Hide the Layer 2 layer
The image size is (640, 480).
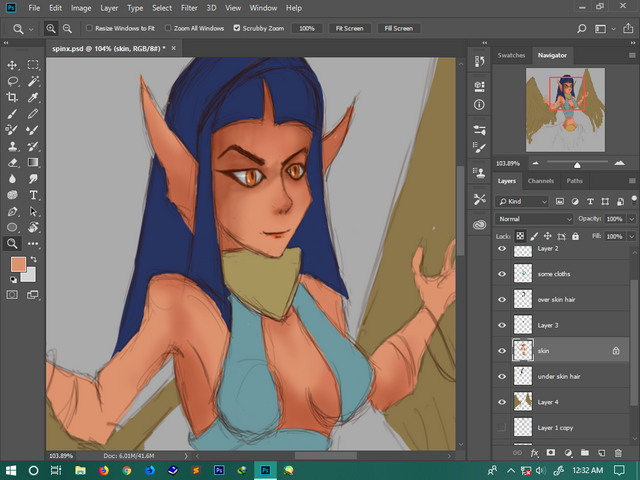(502, 249)
